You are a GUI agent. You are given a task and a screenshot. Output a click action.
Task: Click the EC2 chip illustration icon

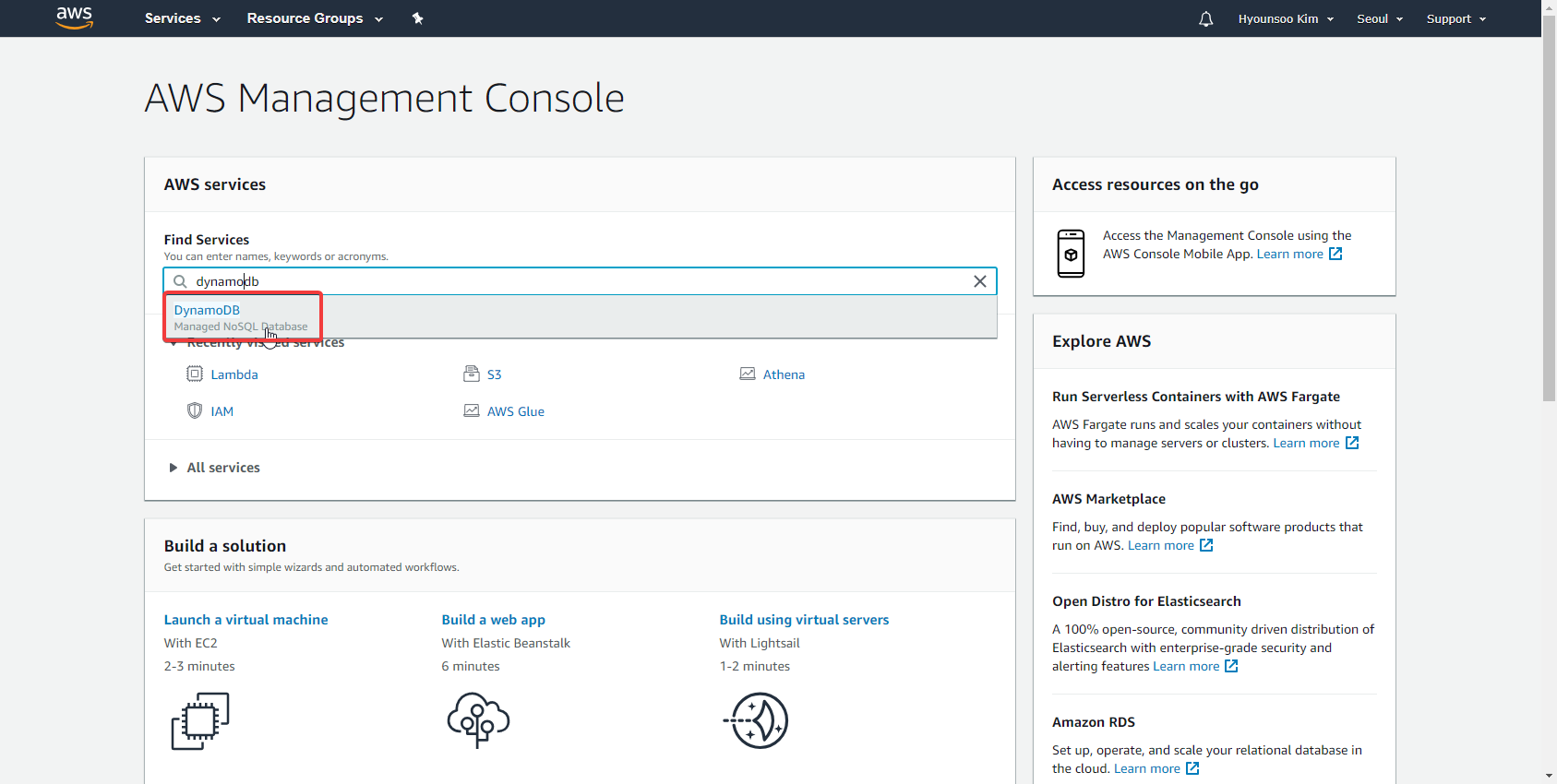[x=200, y=721]
